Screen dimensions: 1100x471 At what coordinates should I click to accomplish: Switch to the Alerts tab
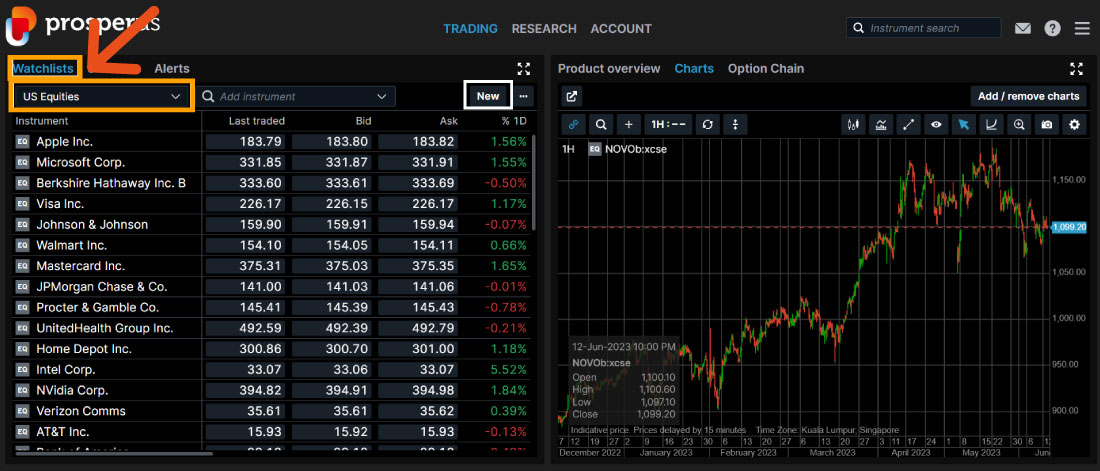(172, 68)
